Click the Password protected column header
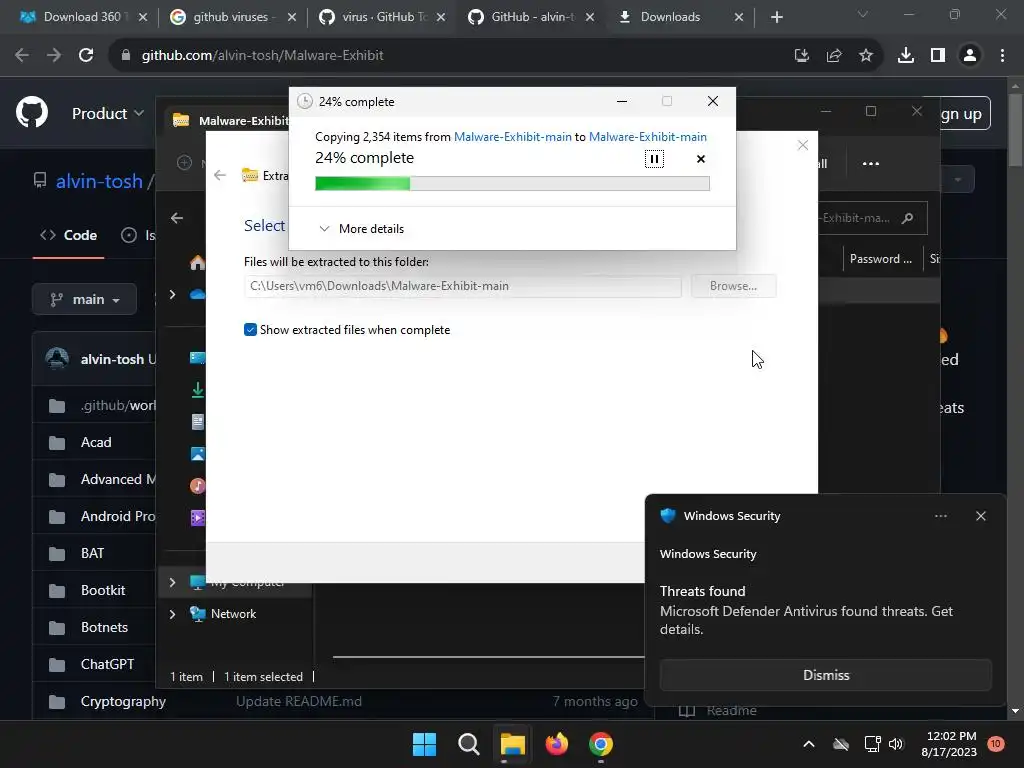 [x=881, y=259]
